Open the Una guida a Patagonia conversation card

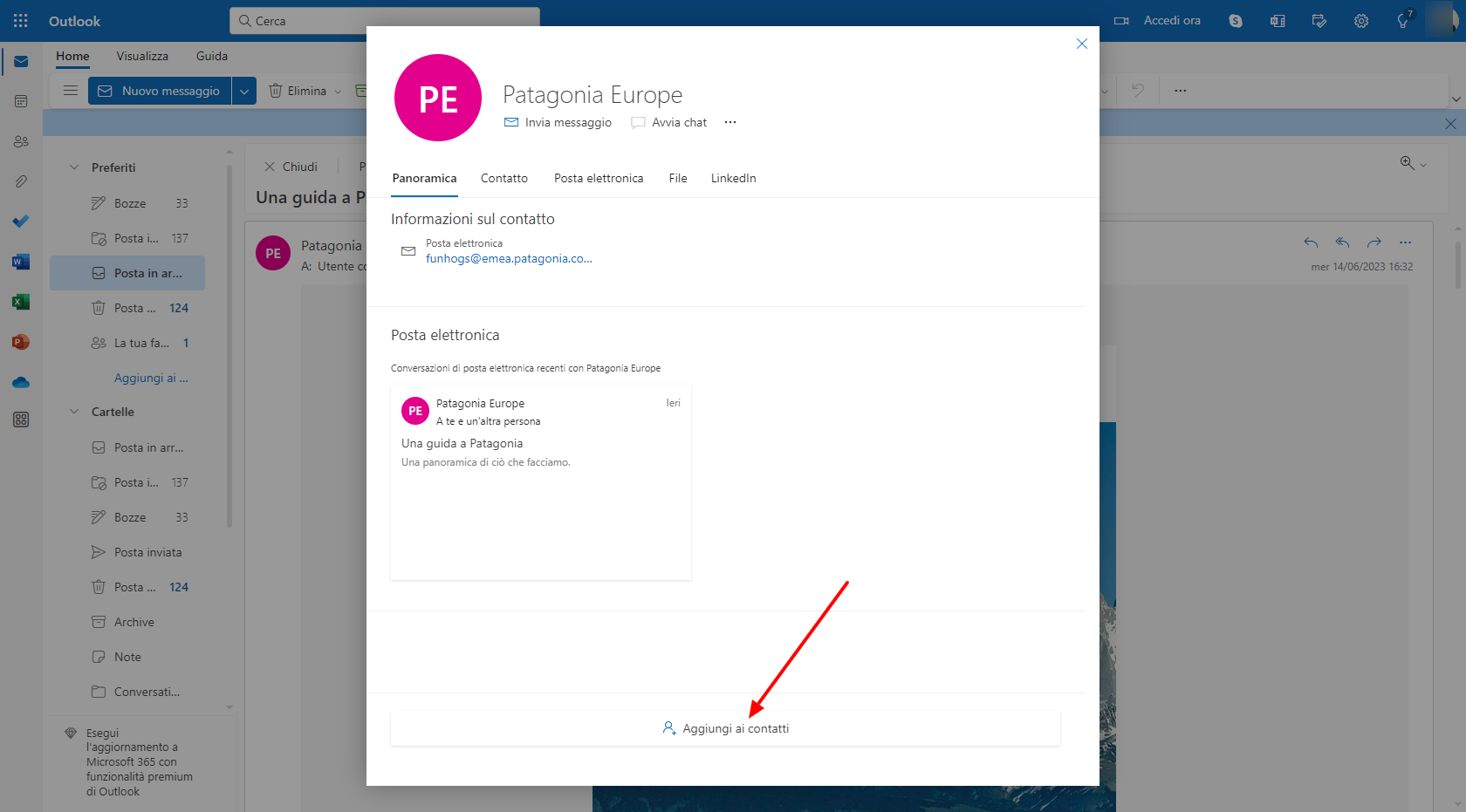(x=541, y=482)
